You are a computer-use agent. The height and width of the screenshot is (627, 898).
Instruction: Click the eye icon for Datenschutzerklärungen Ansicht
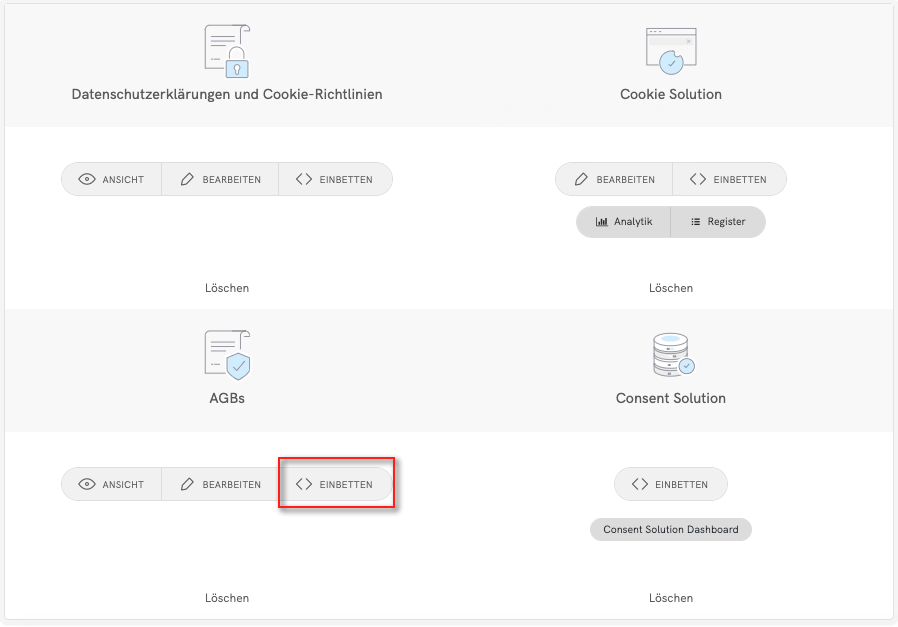[x=87, y=180]
